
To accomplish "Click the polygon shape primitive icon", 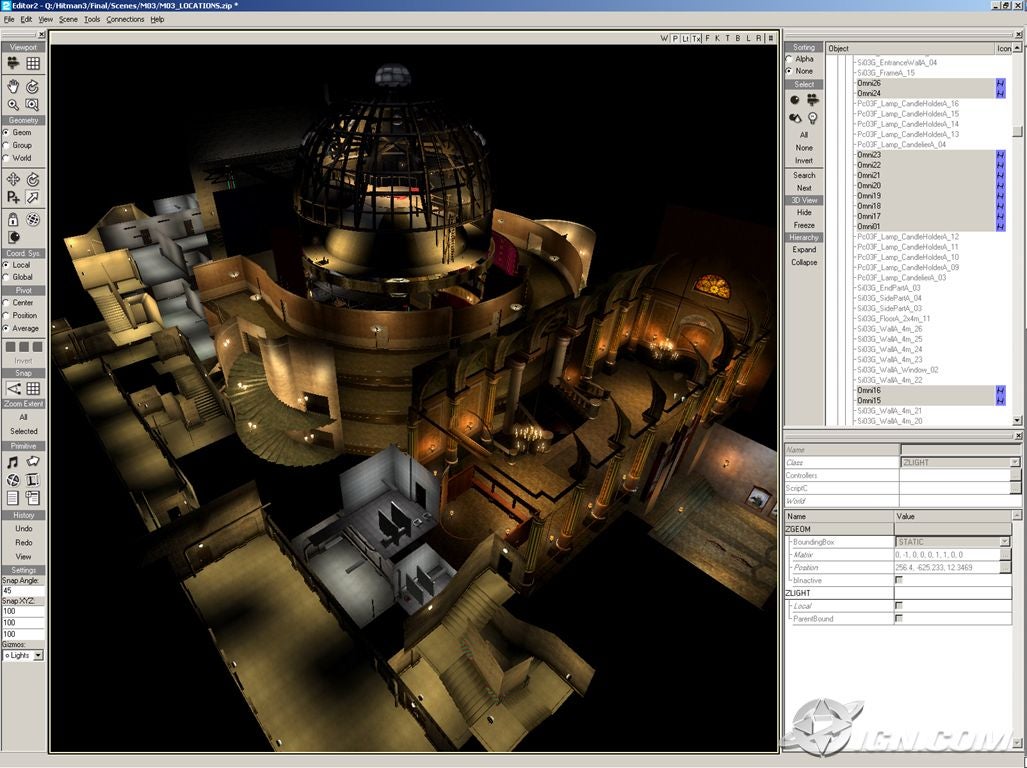I will click(x=33, y=463).
